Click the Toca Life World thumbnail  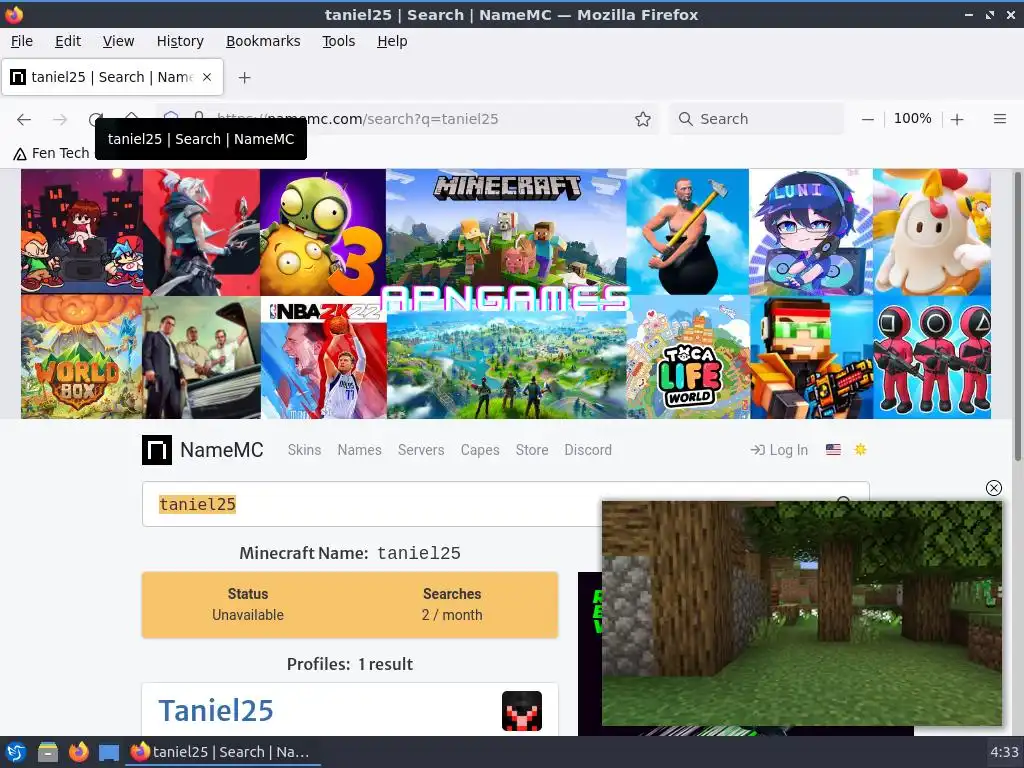[688, 357]
